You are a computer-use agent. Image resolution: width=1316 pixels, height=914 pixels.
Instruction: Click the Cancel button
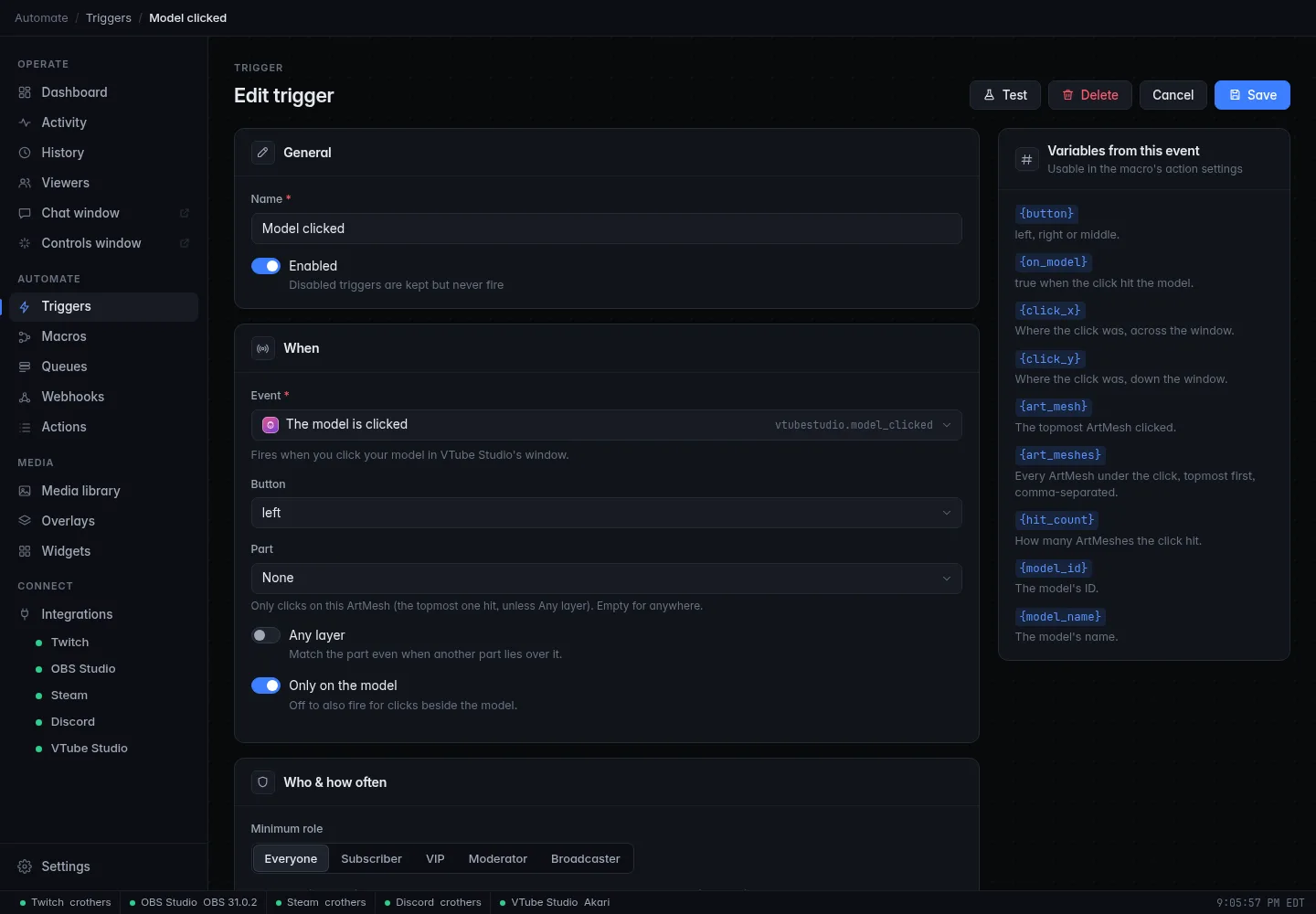click(x=1173, y=95)
